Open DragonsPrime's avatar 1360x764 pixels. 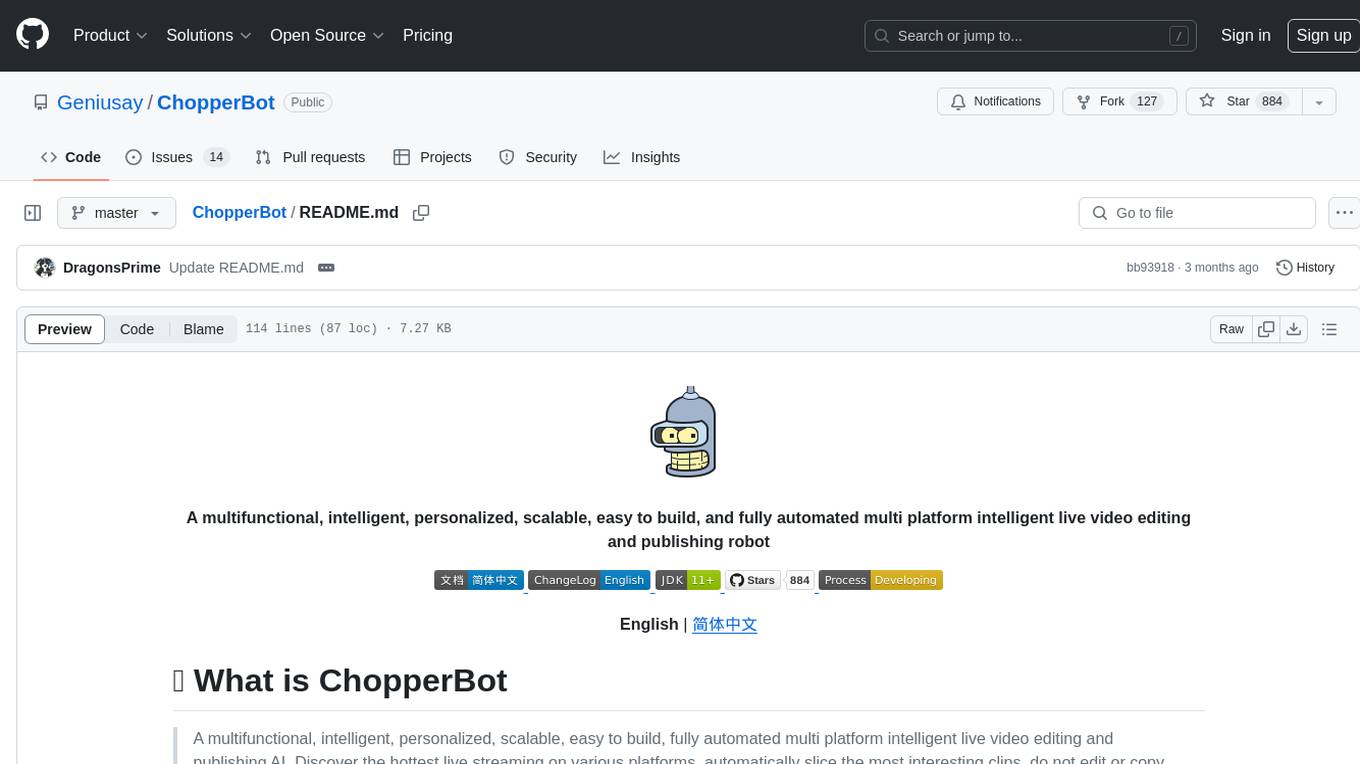click(44, 268)
